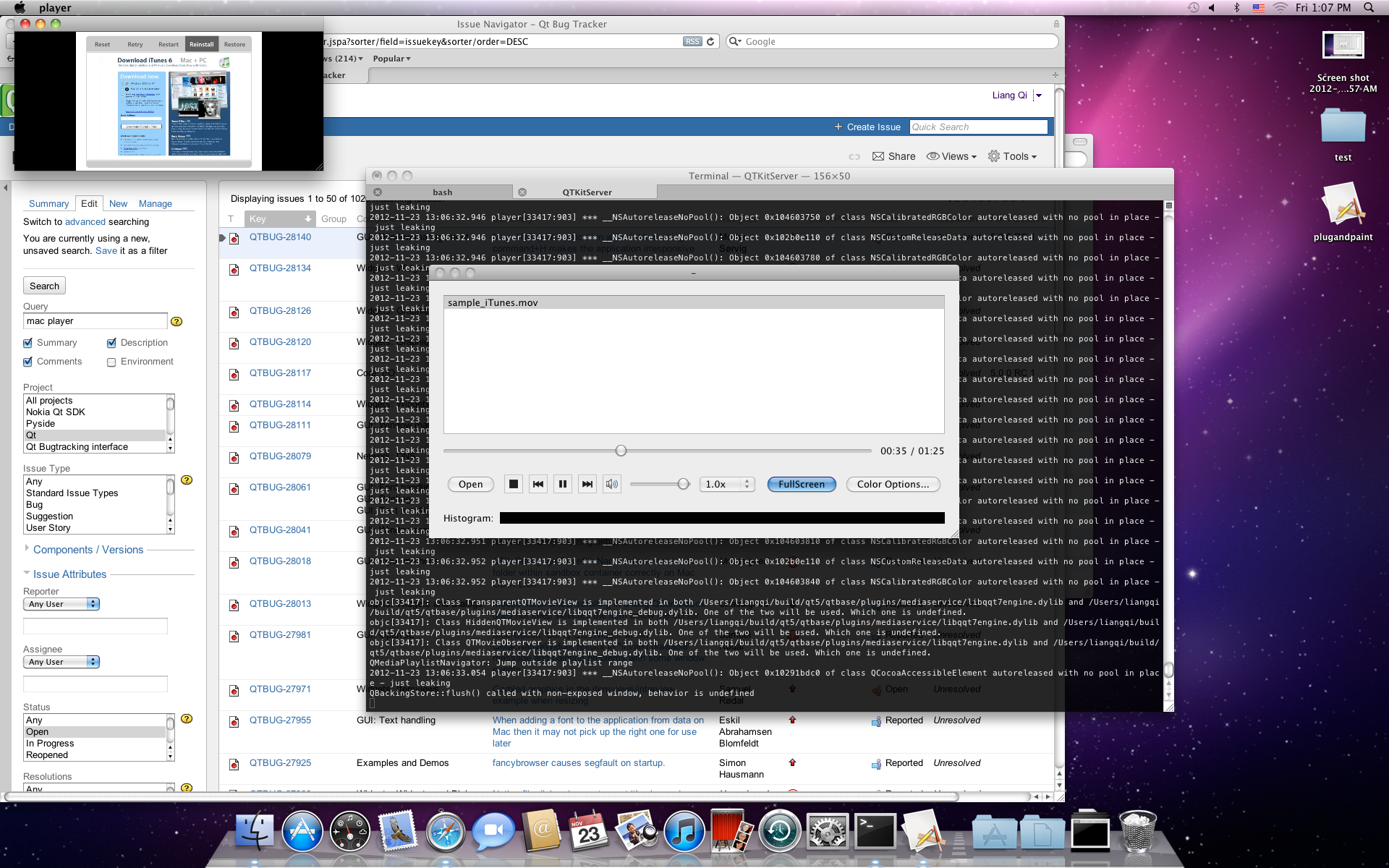Open Terminal from the Dock
The image size is (1389, 868).
coord(875,830)
